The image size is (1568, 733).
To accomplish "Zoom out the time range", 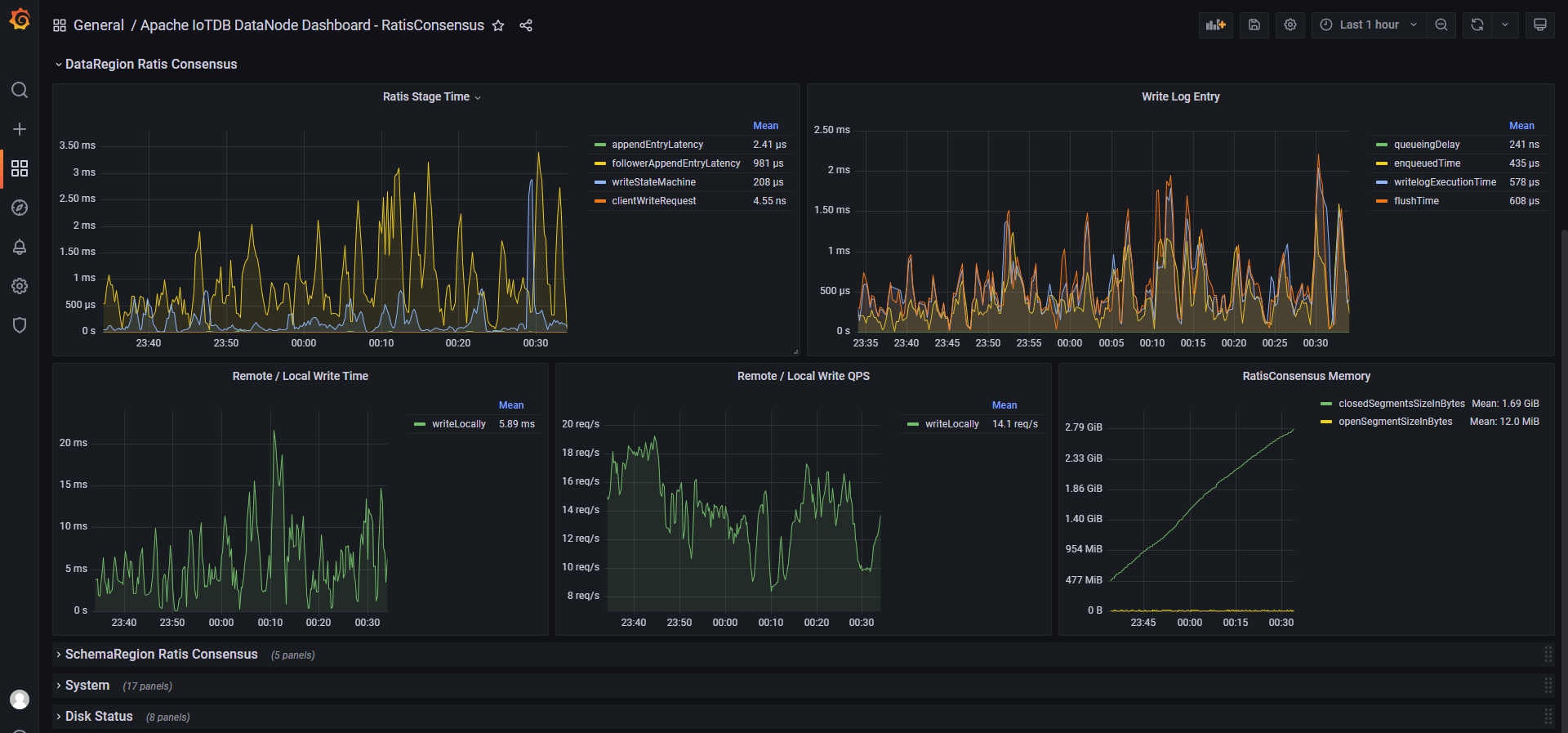I will pyautogui.click(x=1441, y=25).
